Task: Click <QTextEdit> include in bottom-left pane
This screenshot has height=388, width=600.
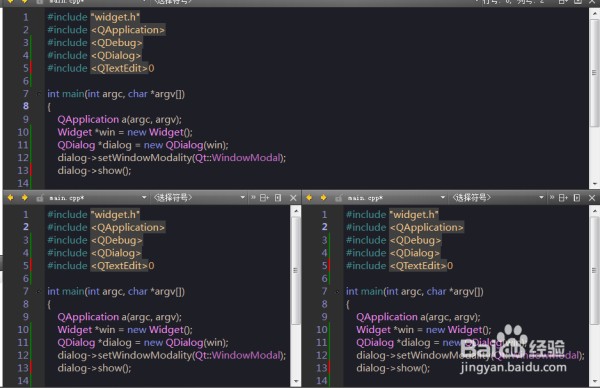Action: click(x=119, y=266)
